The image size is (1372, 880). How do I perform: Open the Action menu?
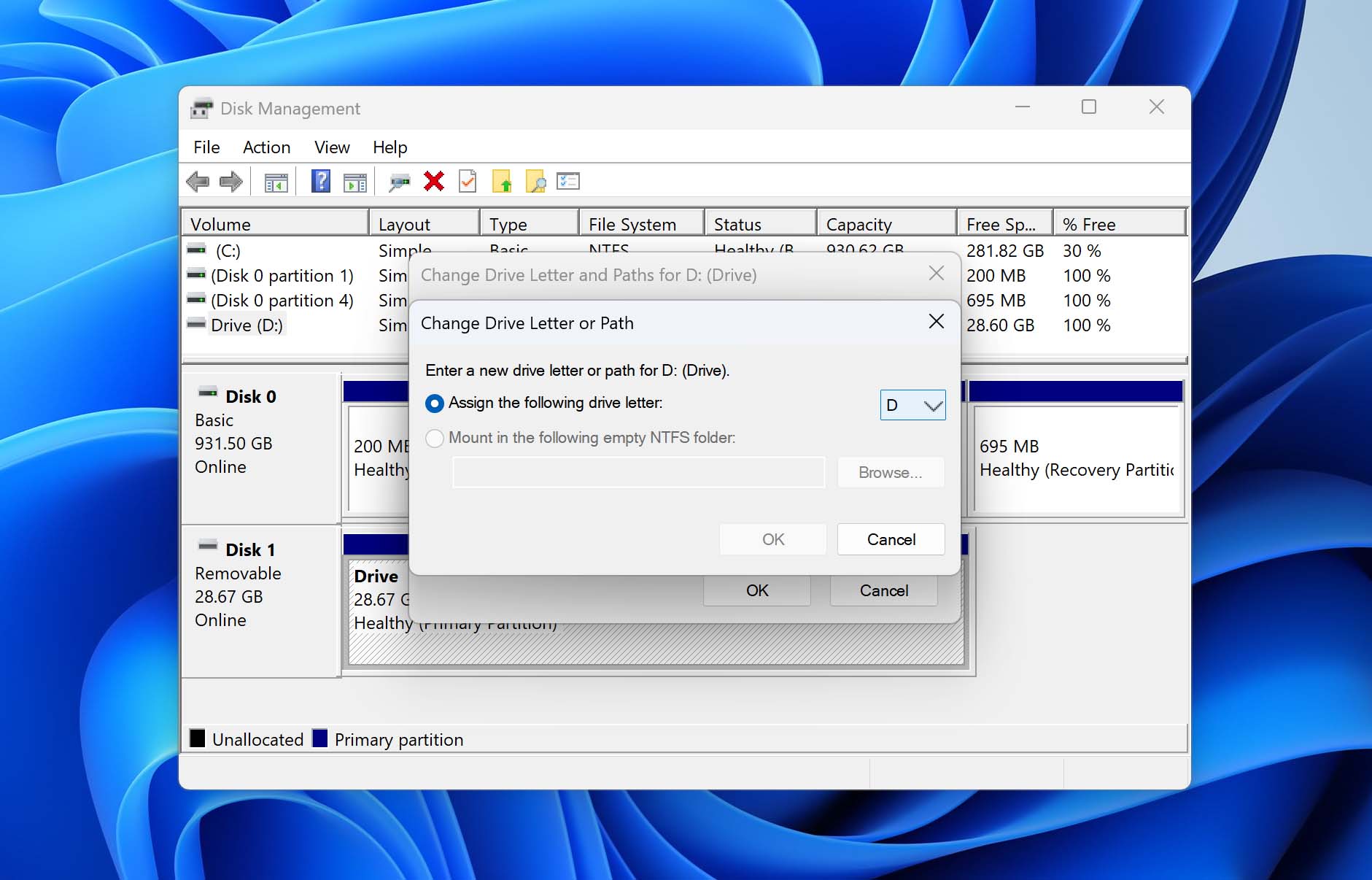click(266, 147)
